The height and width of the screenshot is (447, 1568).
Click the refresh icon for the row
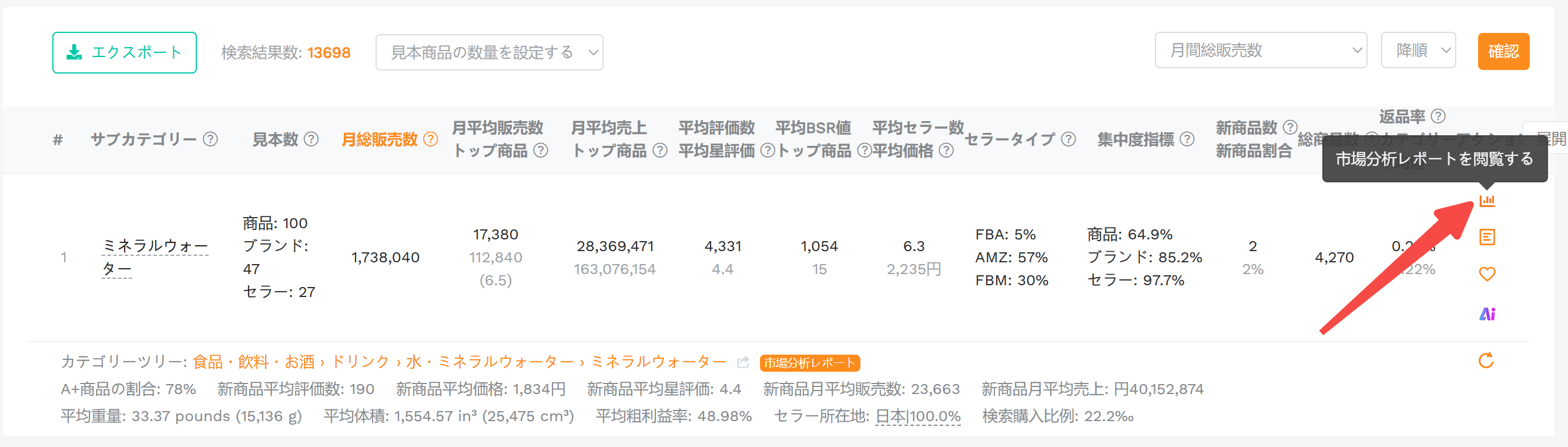pos(1486,361)
